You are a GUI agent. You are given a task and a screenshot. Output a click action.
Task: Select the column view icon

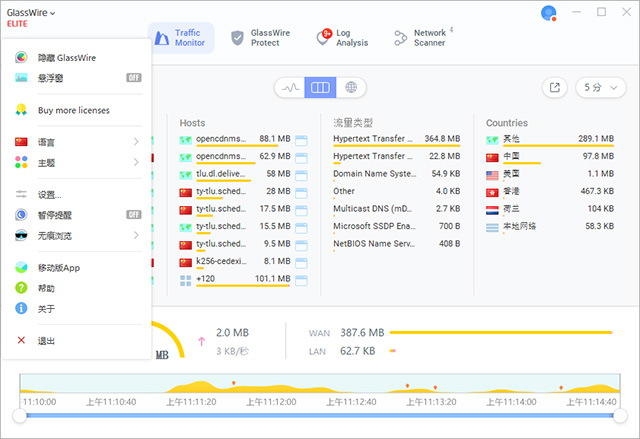click(x=320, y=88)
